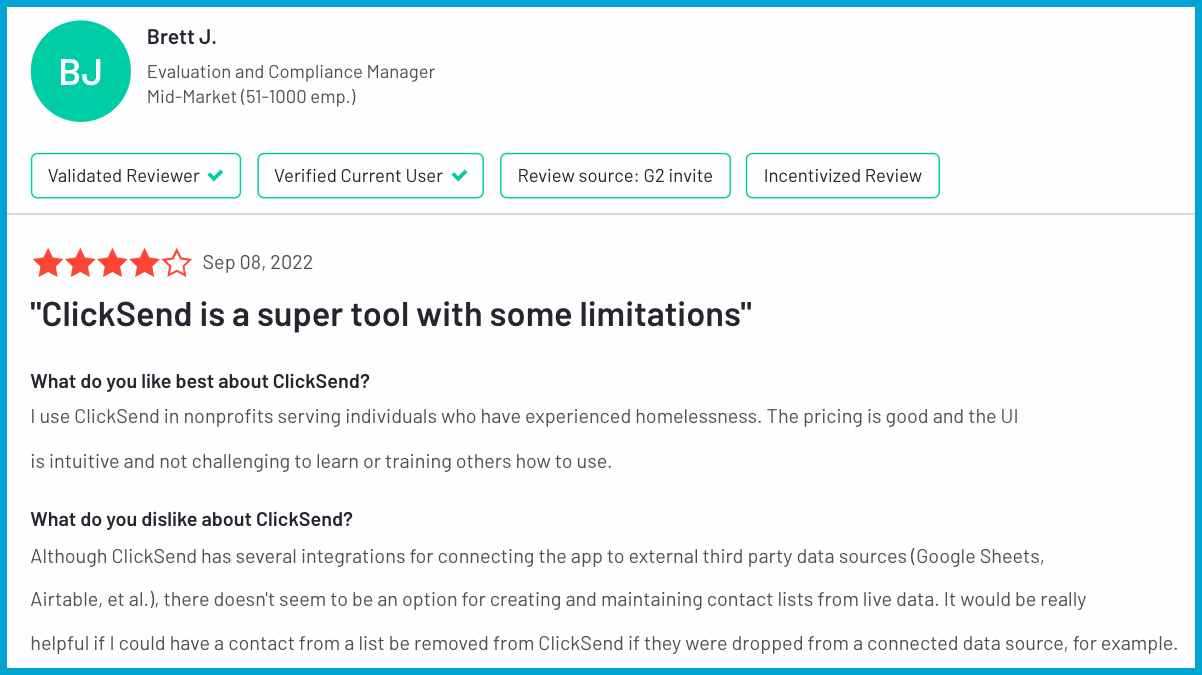The height and width of the screenshot is (675, 1202).
Task: Open reviewer name Brett J.
Action: [182, 38]
